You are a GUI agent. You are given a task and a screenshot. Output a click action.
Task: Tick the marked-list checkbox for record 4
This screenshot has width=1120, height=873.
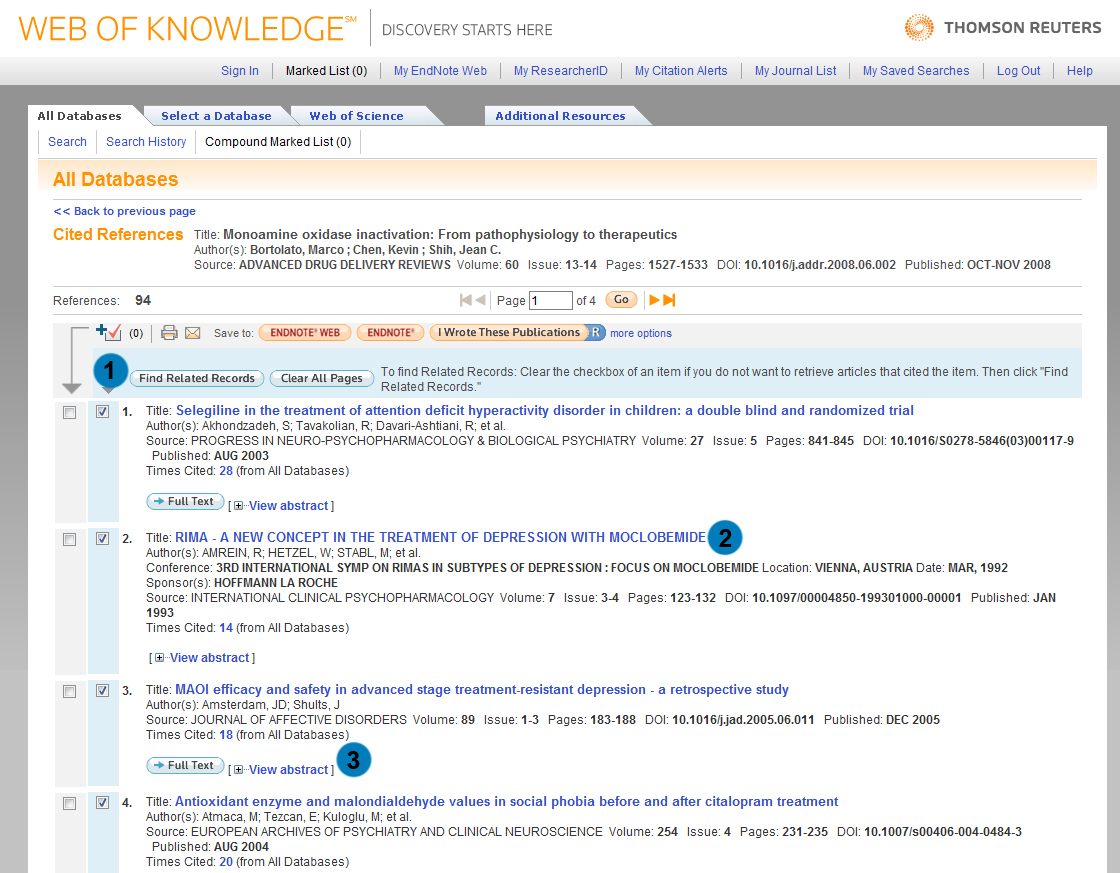(69, 804)
